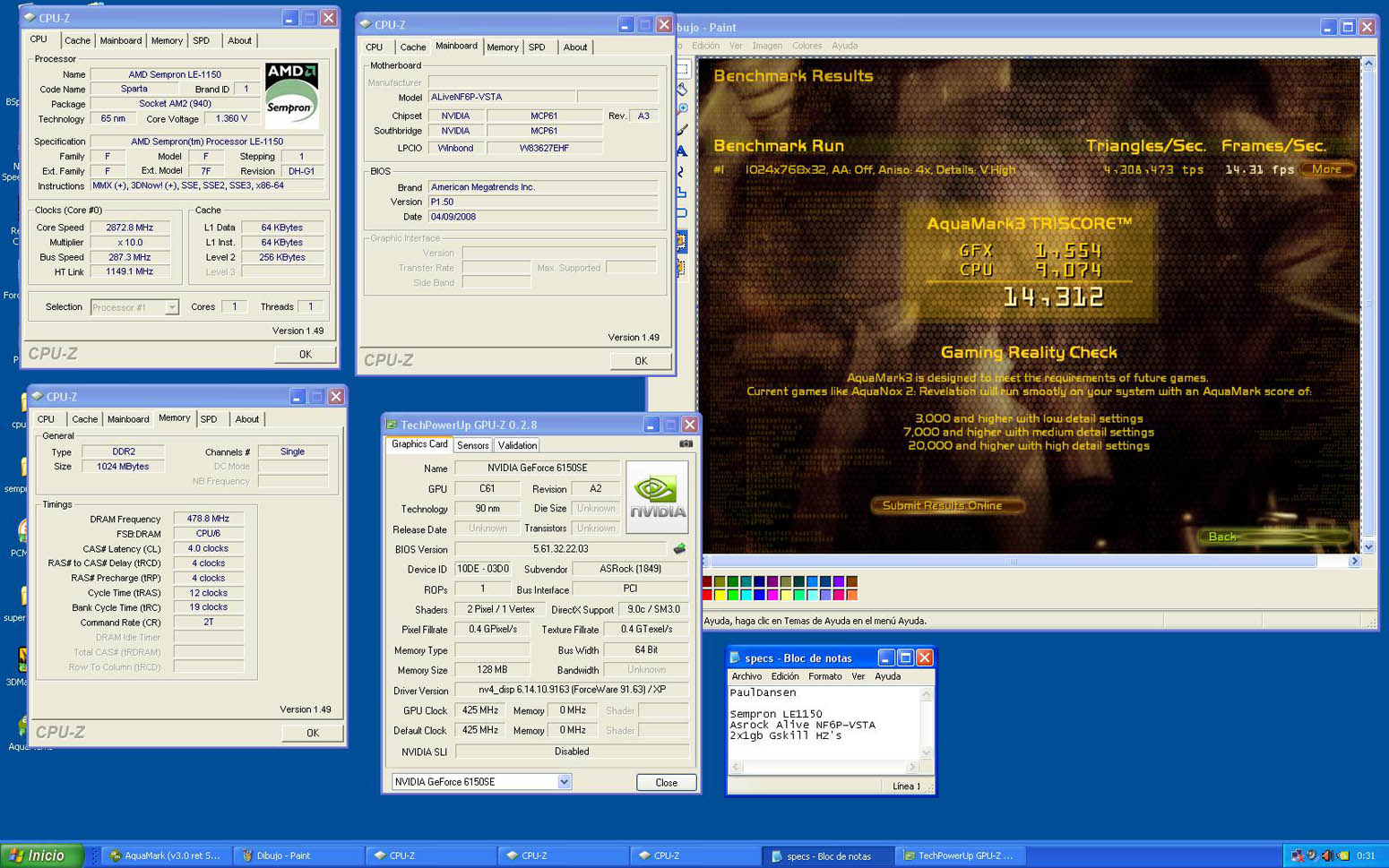Screen dimensions: 1389x868
Task: Click the Core Speed value 2872.8 MHz
Action: point(131,228)
